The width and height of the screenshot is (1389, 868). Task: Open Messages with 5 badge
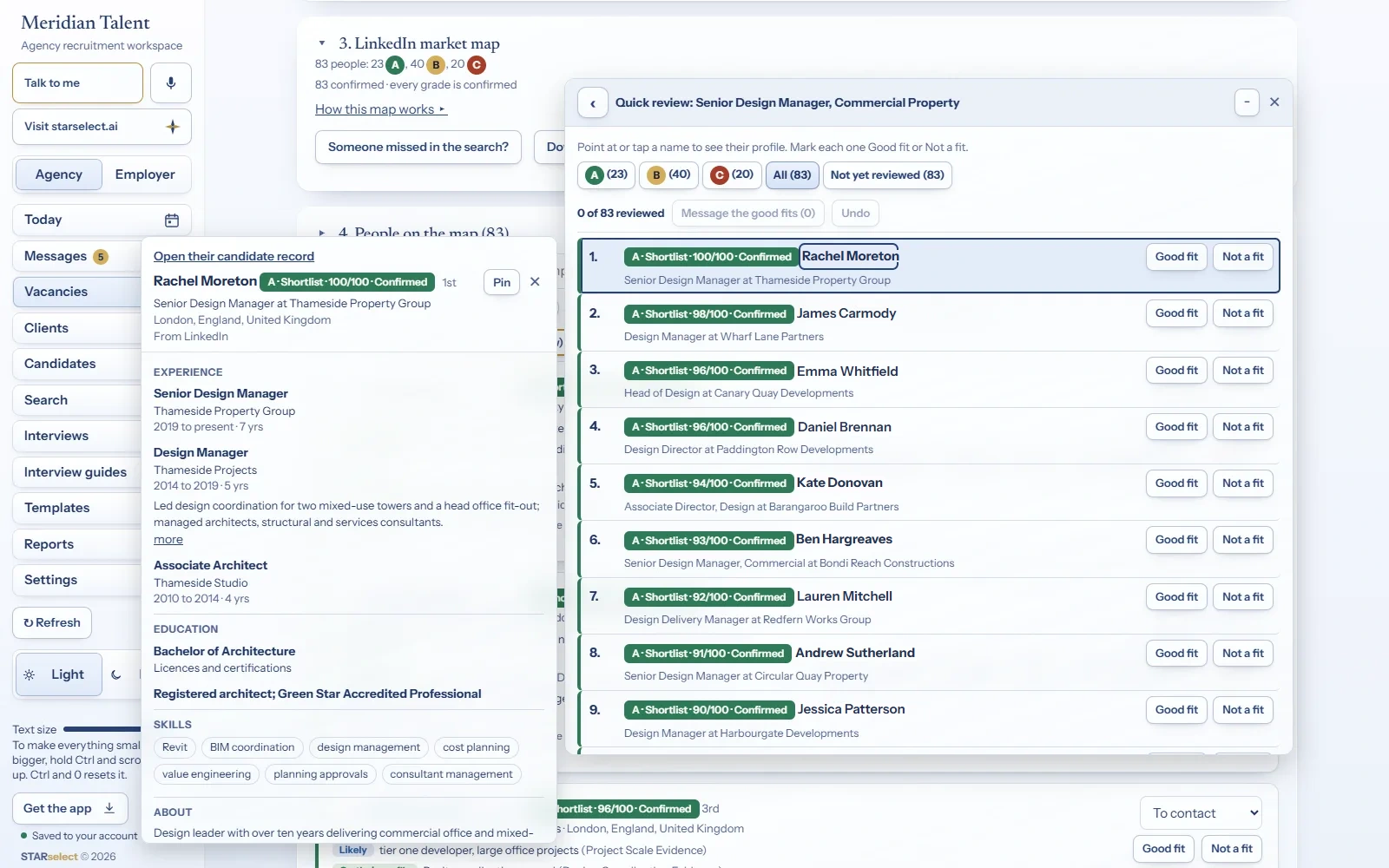[76, 256]
